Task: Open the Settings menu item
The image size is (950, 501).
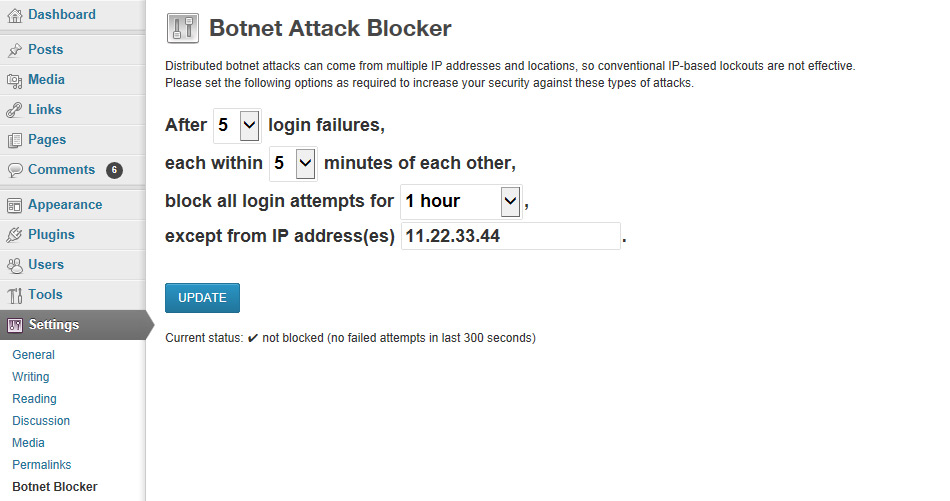Action: [73, 325]
